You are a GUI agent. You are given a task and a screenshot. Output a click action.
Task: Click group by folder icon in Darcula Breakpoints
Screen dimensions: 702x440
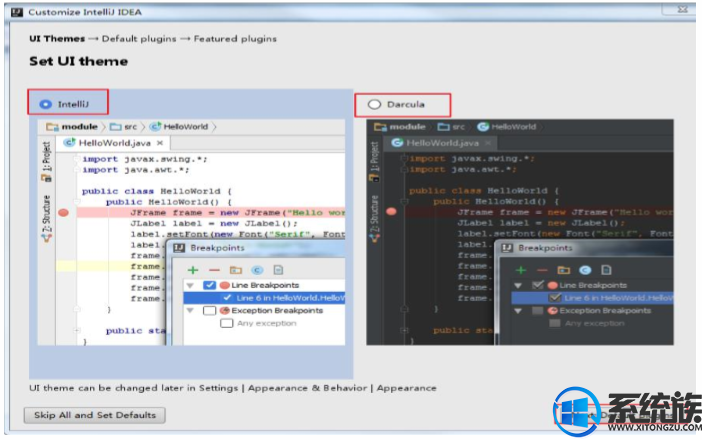(564, 270)
